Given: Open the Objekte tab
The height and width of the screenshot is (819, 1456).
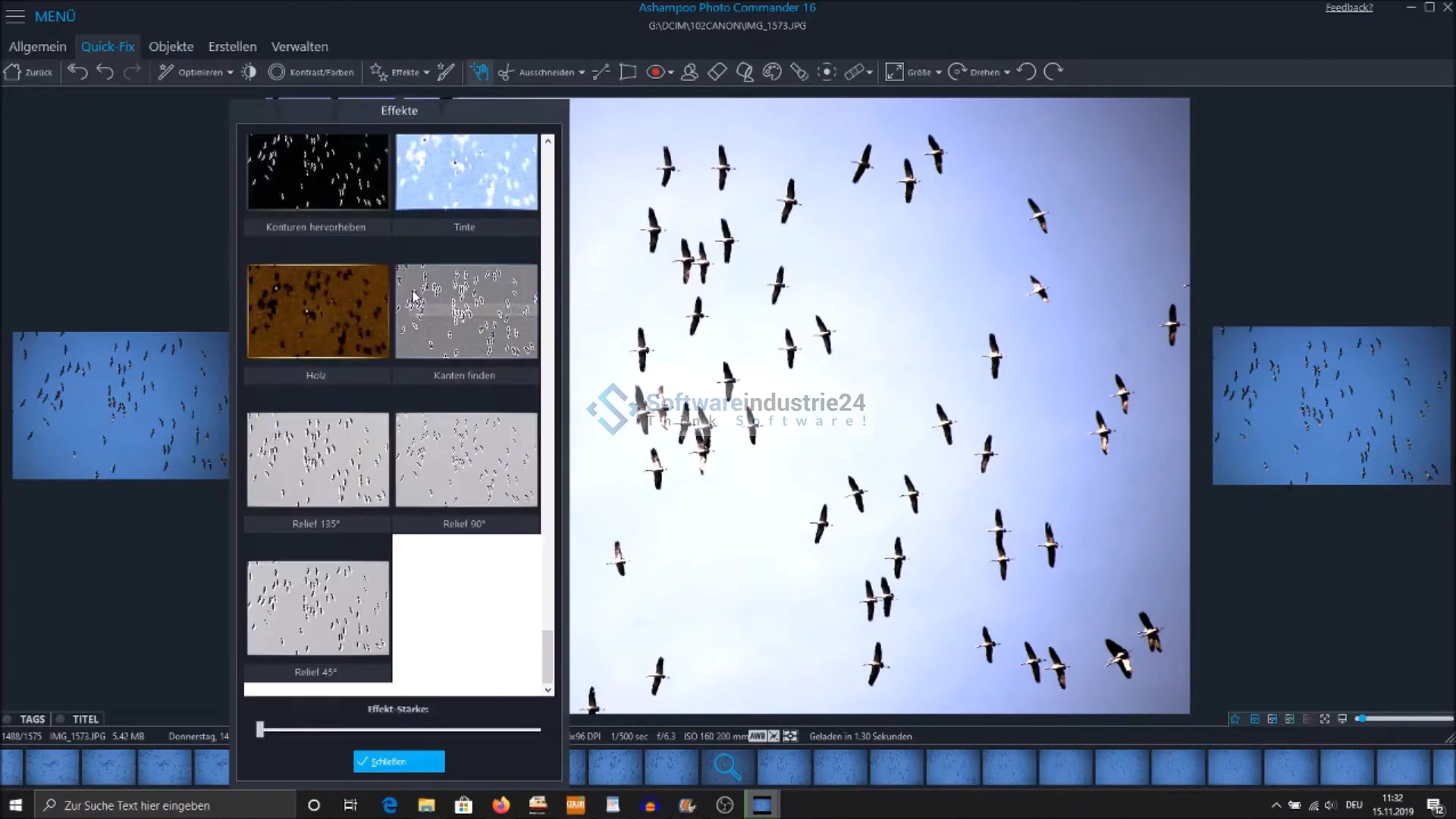Looking at the screenshot, I should tap(171, 46).
